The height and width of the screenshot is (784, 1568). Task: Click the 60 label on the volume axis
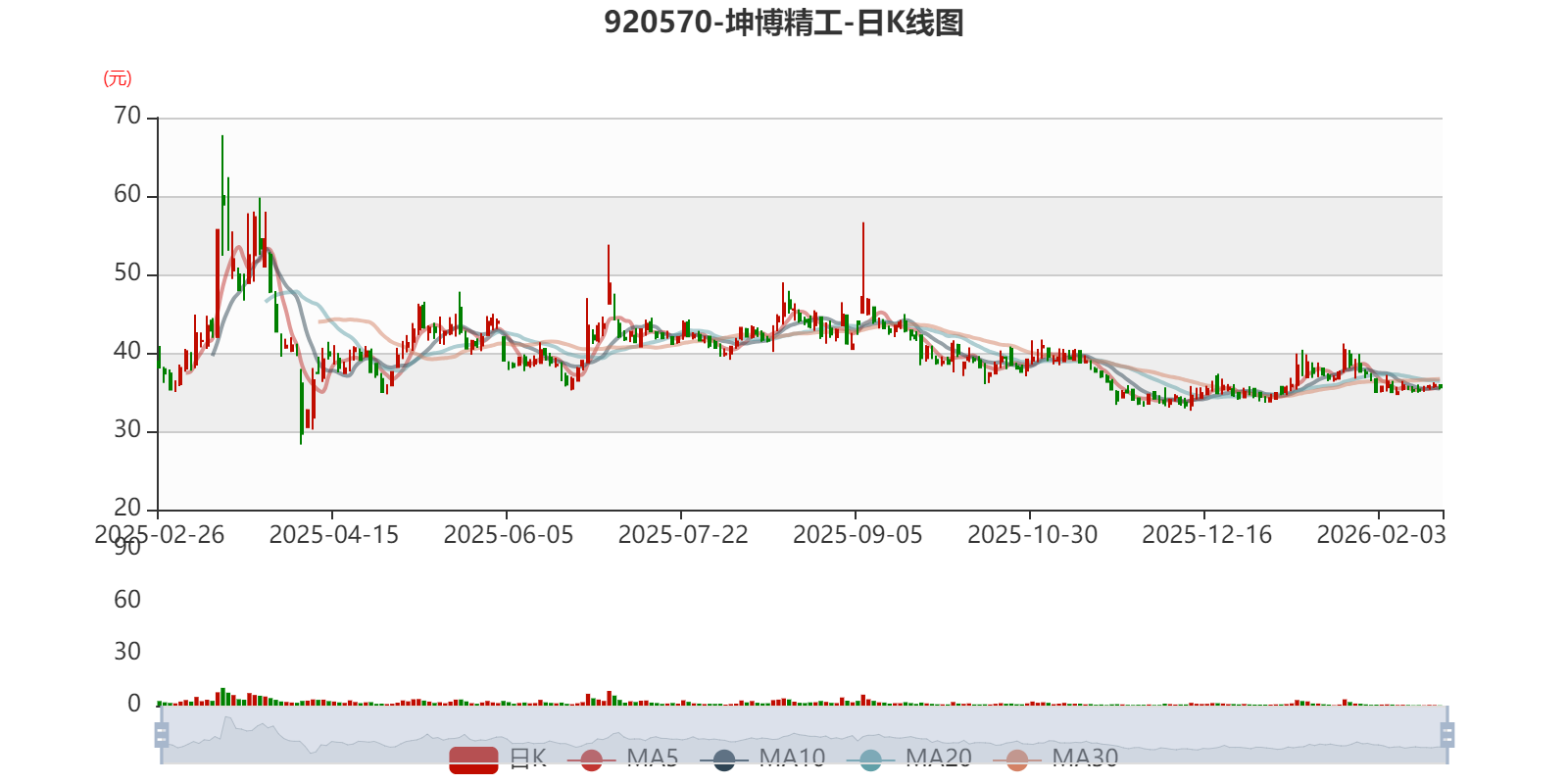pyautogui.click(x=127, y=600)
